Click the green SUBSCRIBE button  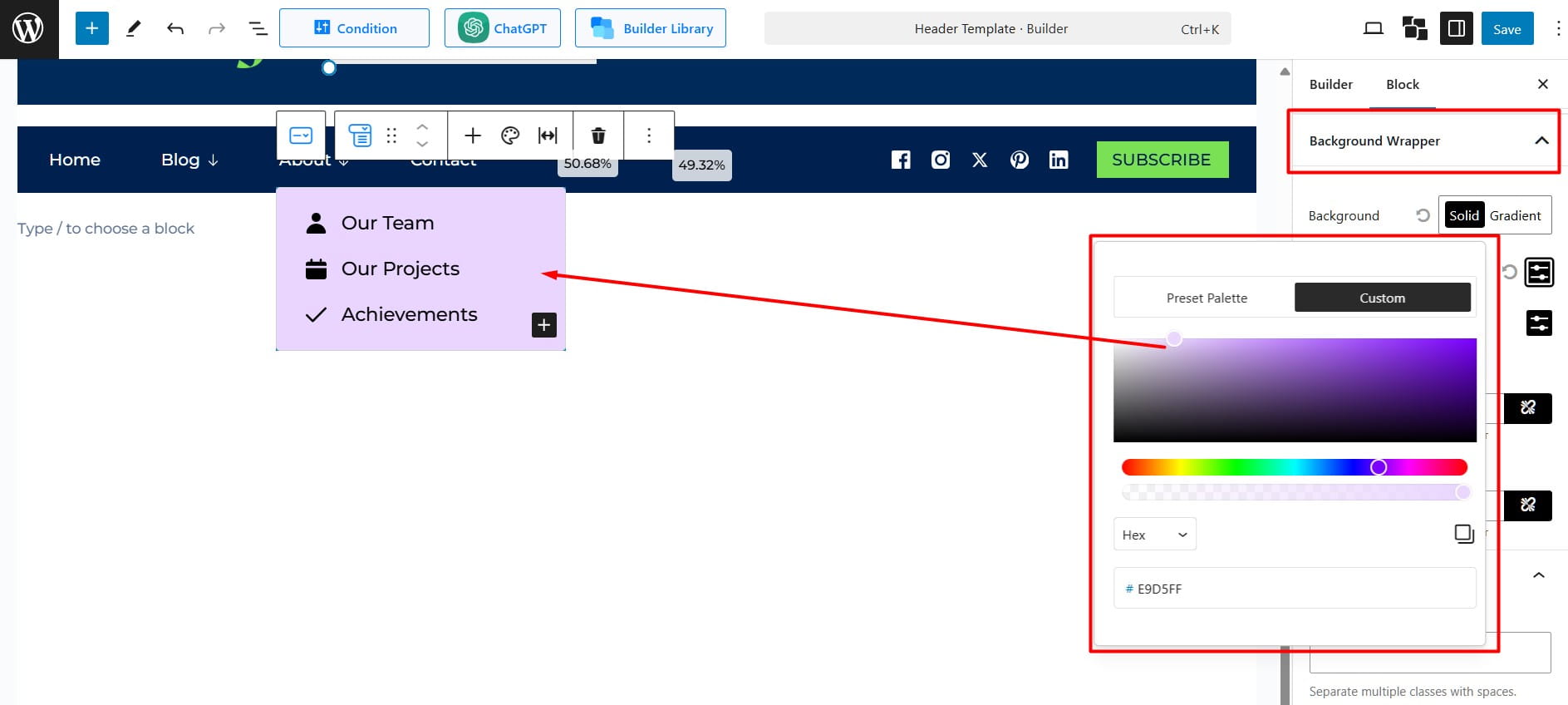coord(1161,160)
